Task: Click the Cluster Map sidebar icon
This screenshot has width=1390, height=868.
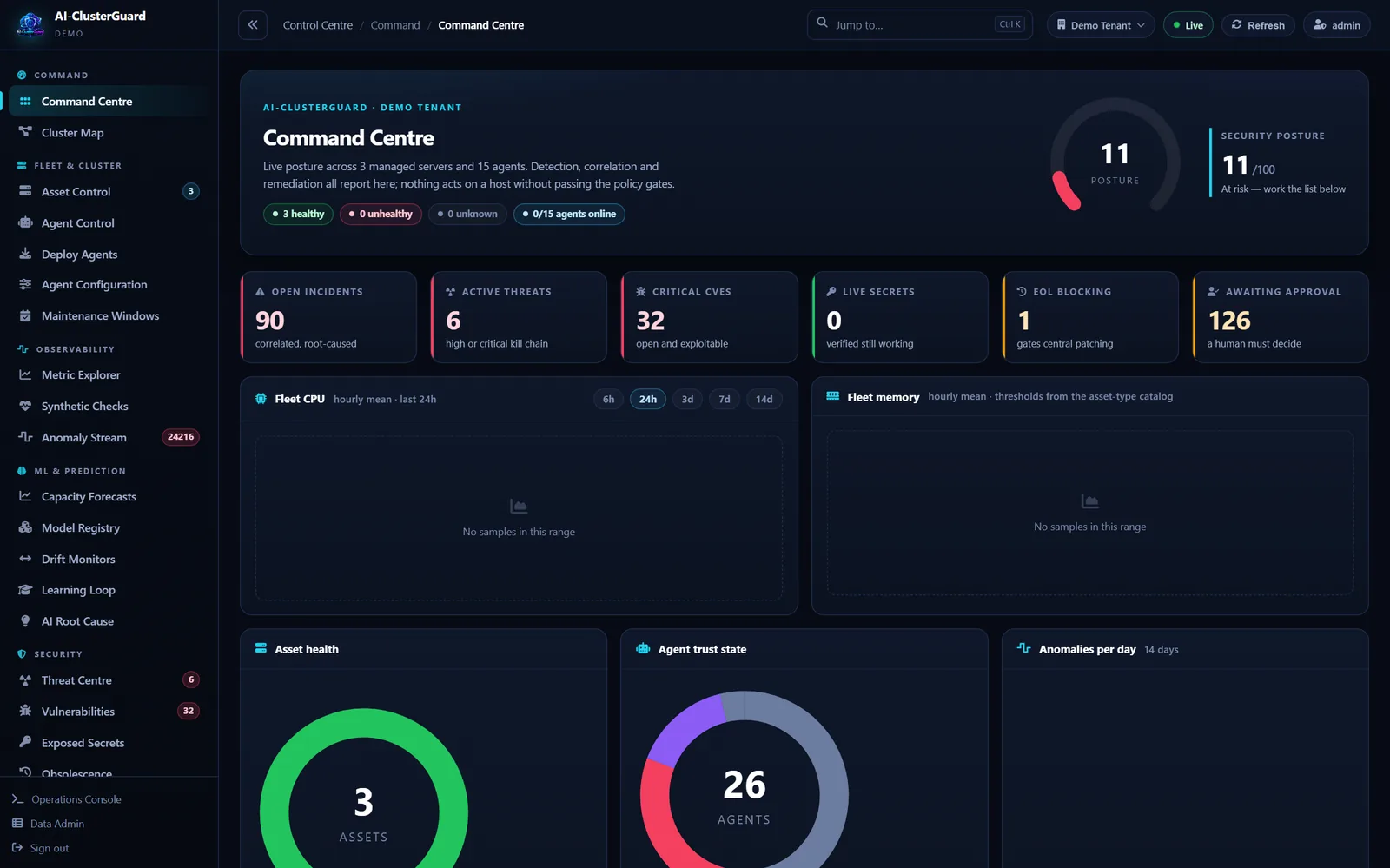Action: pos(25,132)
